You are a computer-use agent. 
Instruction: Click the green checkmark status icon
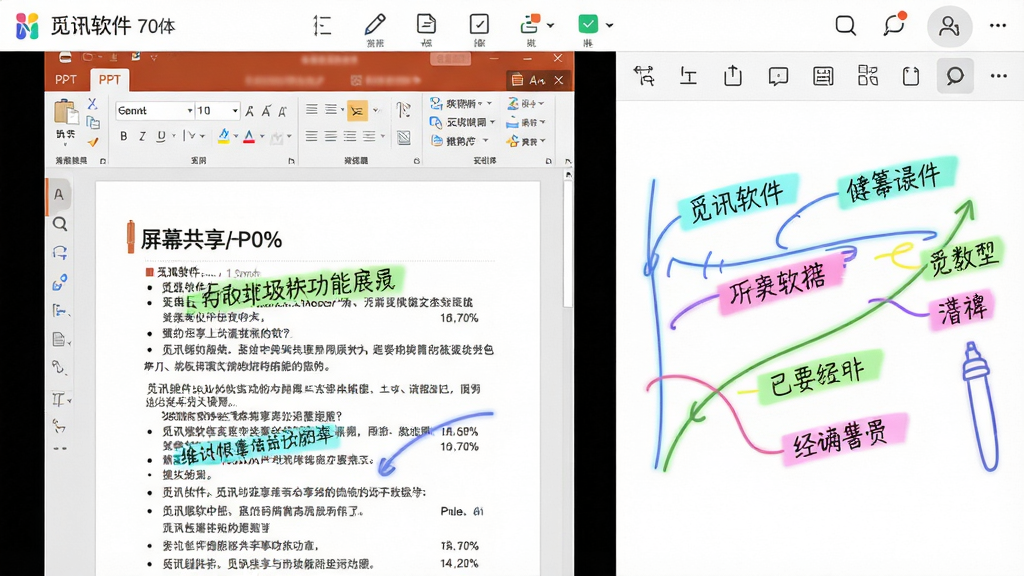[588, 24]
